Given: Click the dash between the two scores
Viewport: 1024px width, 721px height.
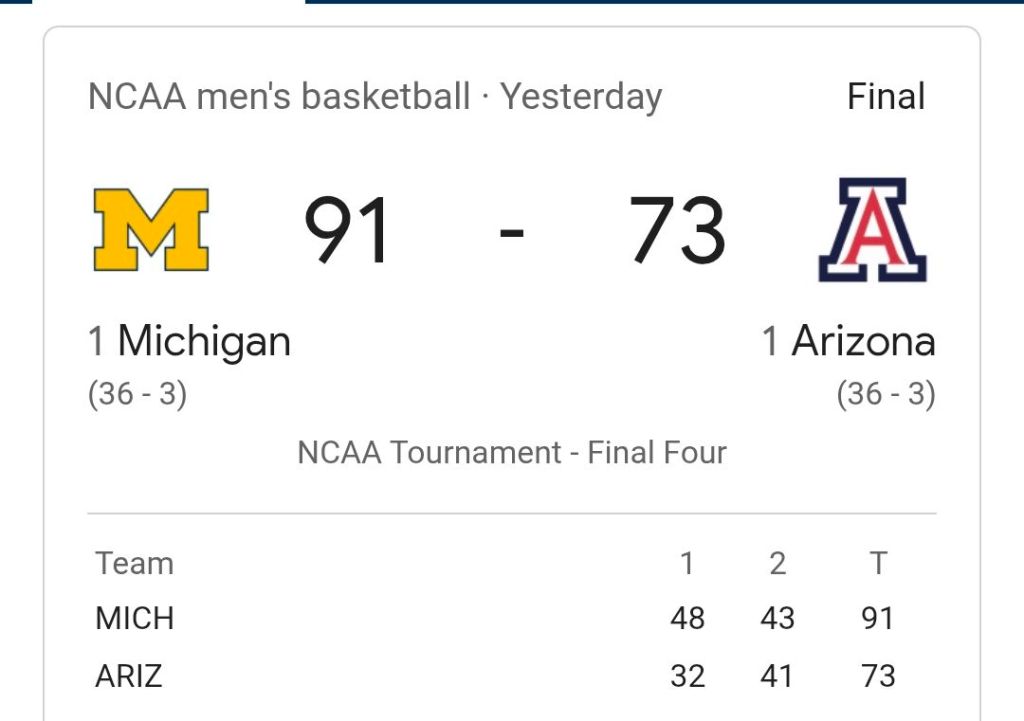Looking at the screenshot, I should click(511, 233).
